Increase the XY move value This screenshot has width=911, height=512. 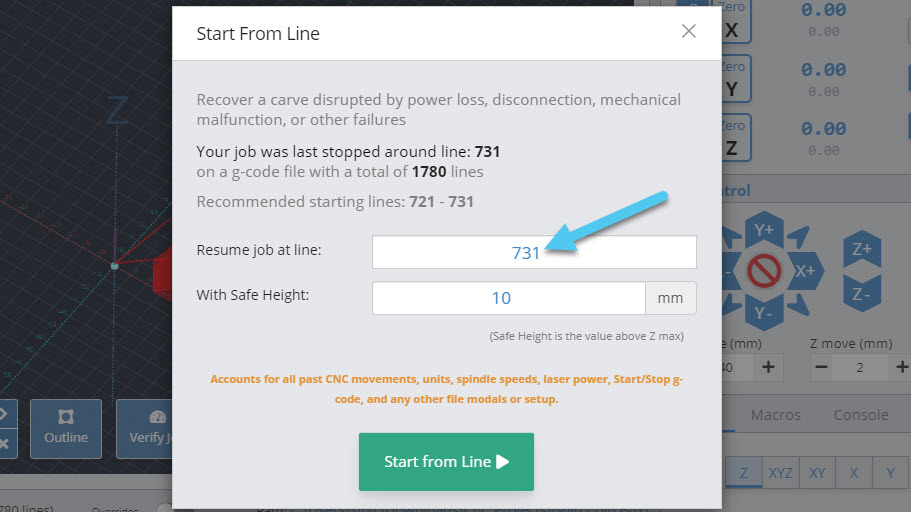[768, 367]
